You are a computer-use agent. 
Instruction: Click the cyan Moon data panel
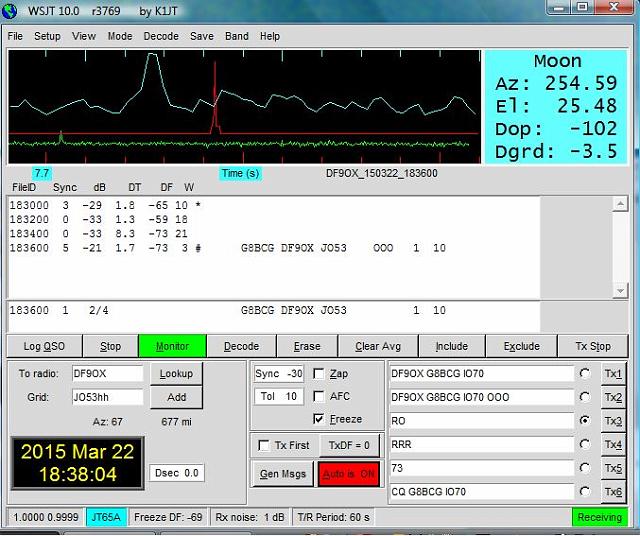pyautogui.click(x=556, y=107)
